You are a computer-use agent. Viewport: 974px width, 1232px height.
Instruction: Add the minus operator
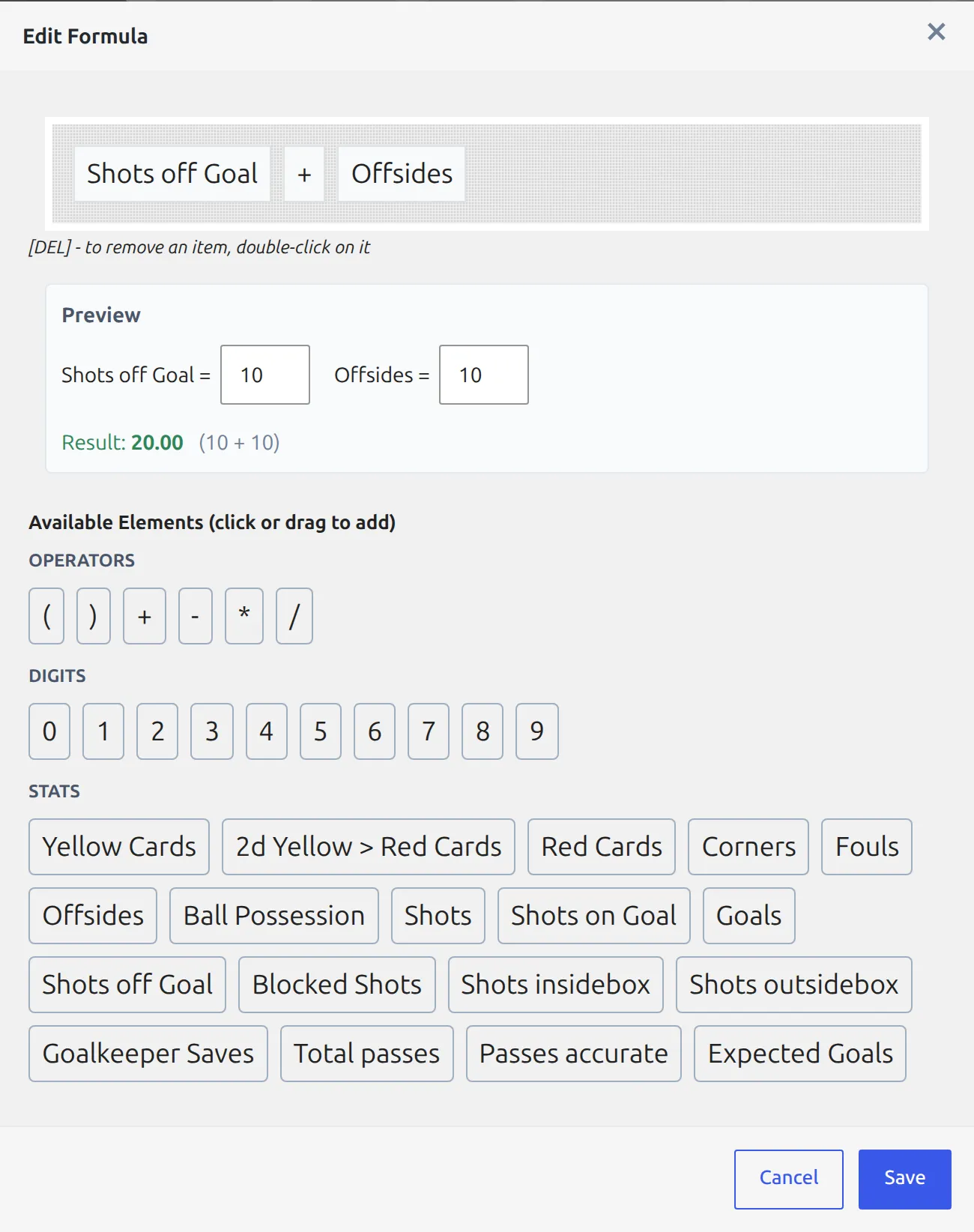(196, 616)
